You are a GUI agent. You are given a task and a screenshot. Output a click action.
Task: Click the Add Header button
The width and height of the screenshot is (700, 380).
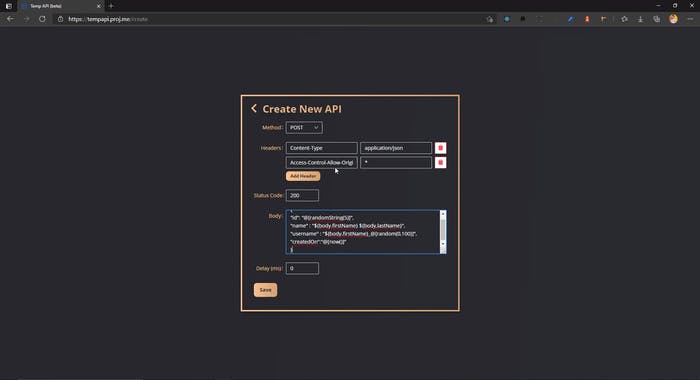coord(303,176)
